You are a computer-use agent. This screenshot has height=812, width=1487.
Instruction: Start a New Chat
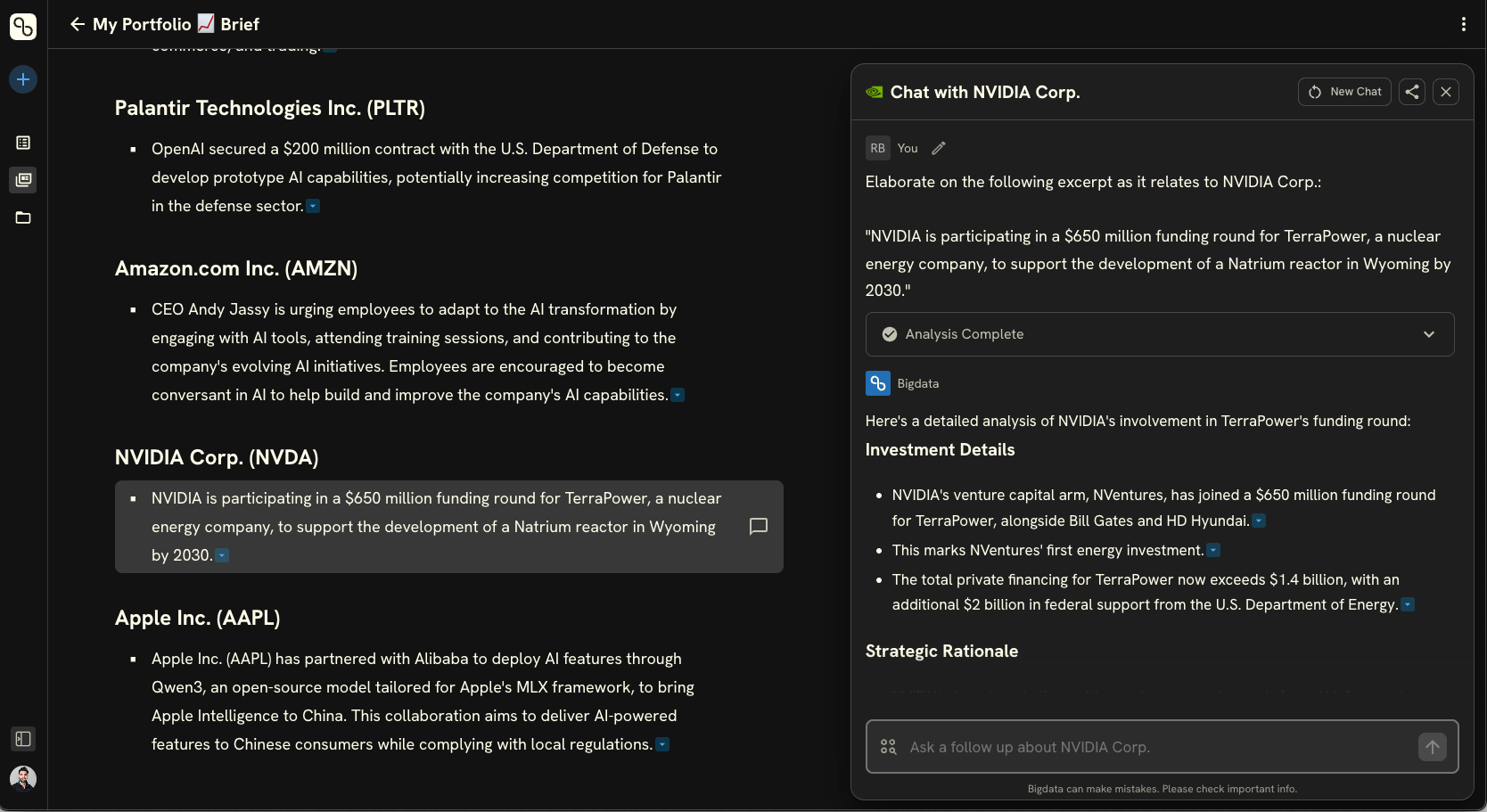click(x=1344, y=92)
